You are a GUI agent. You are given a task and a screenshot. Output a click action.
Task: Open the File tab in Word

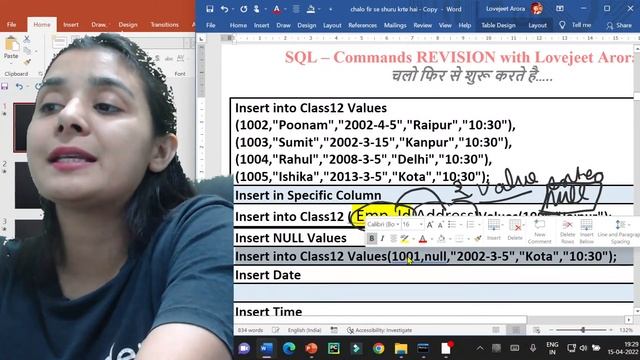[x=211, y=25]
